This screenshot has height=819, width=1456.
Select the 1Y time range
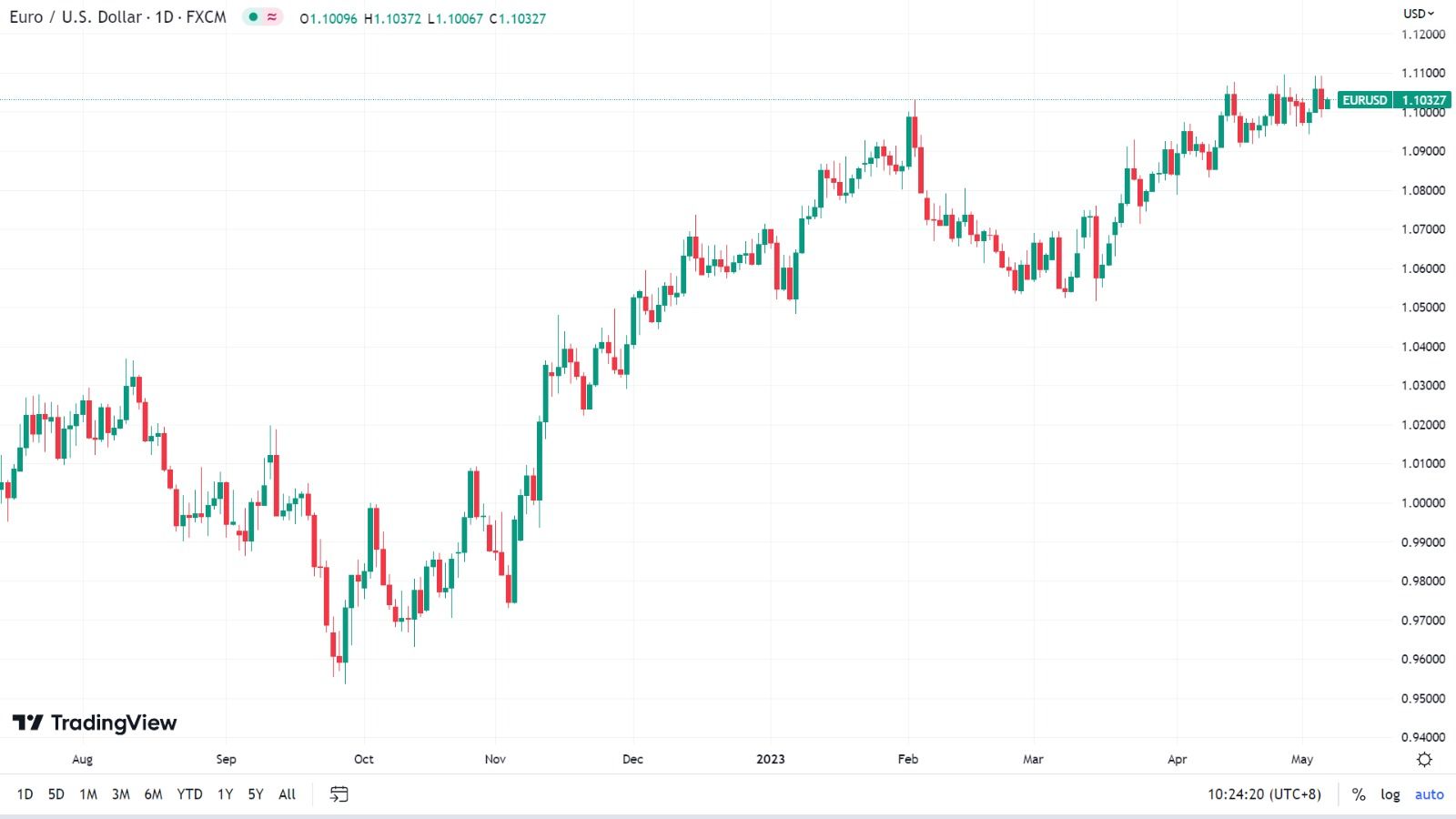point(225,794)
